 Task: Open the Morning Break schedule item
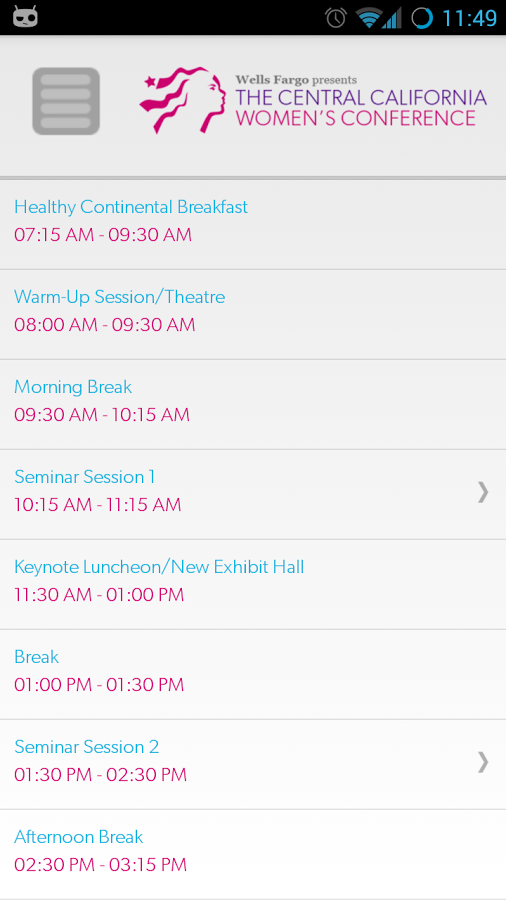(253, 405)
